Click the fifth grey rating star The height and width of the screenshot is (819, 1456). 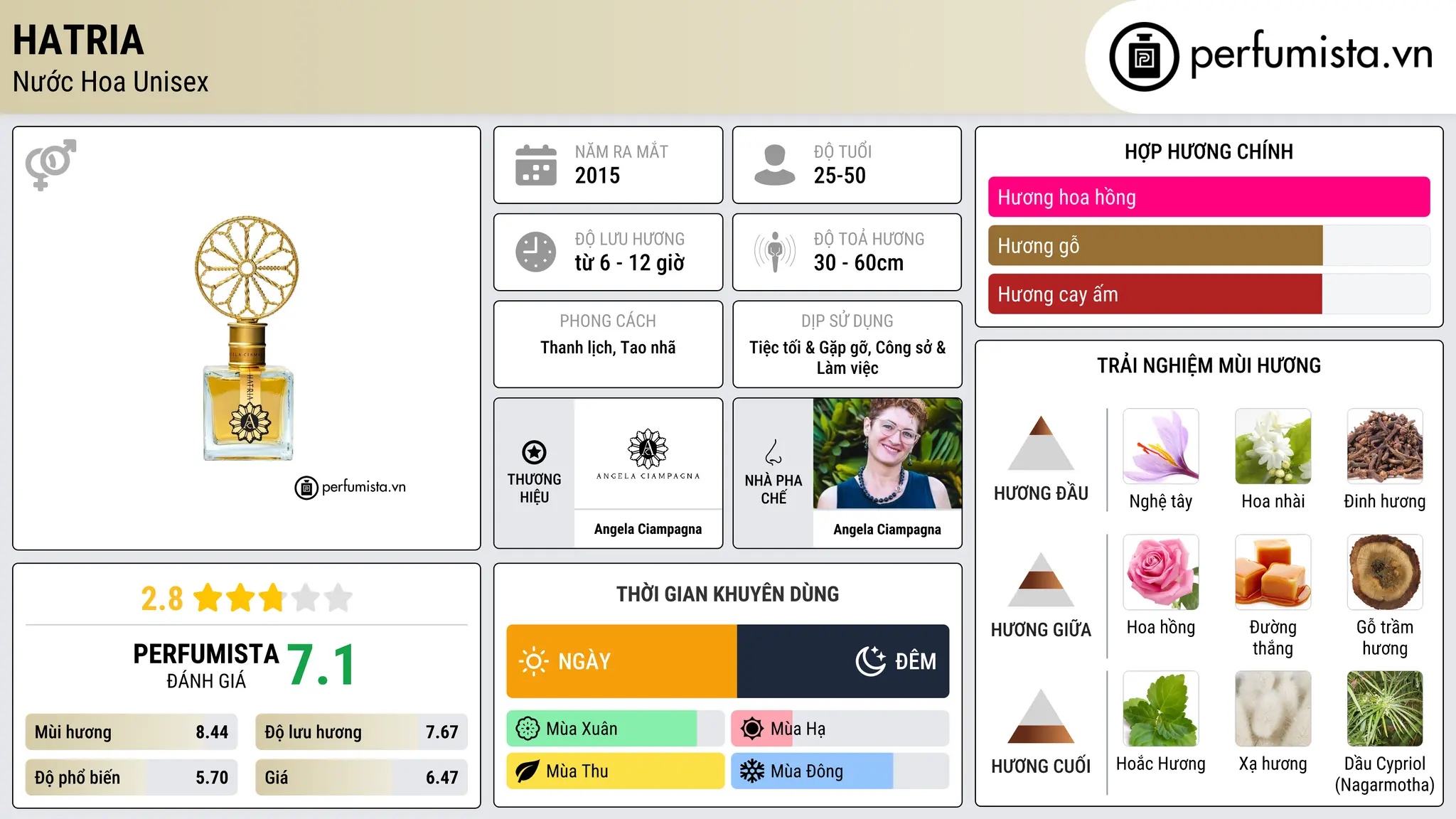[338, 598]
